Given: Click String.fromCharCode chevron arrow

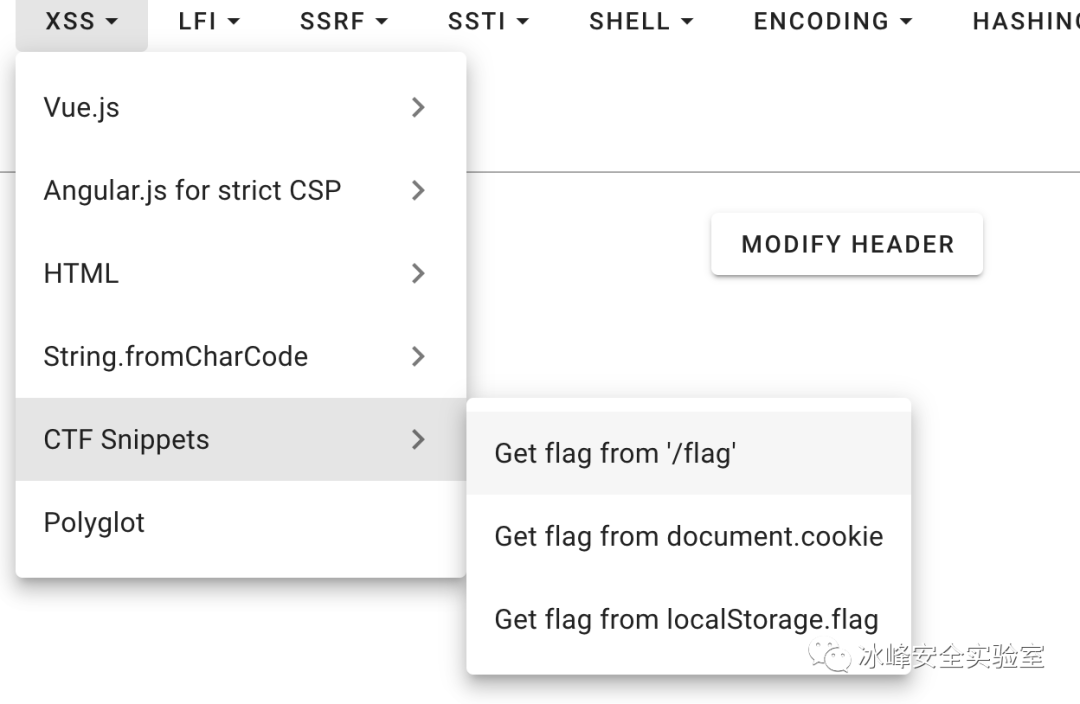Looking at the screenshot, I should click(x=418, y=356).
